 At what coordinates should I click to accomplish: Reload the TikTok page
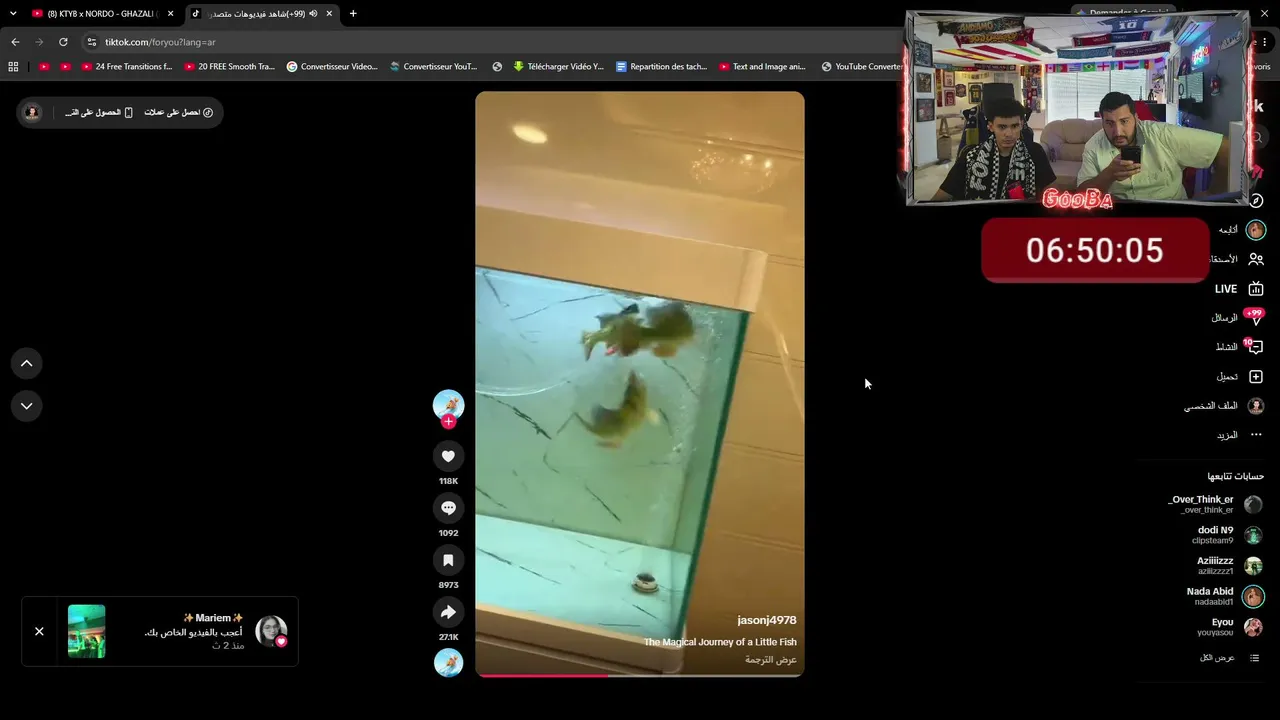pos(63,42)
